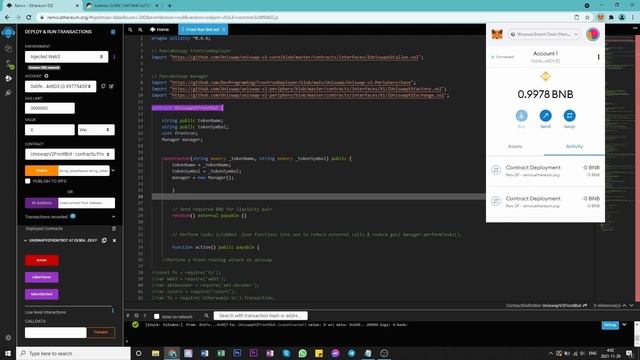The image size is (640, 360).
Task: Click the sign message edit icon
Action: pyautogui.click(x=111, y=86)
